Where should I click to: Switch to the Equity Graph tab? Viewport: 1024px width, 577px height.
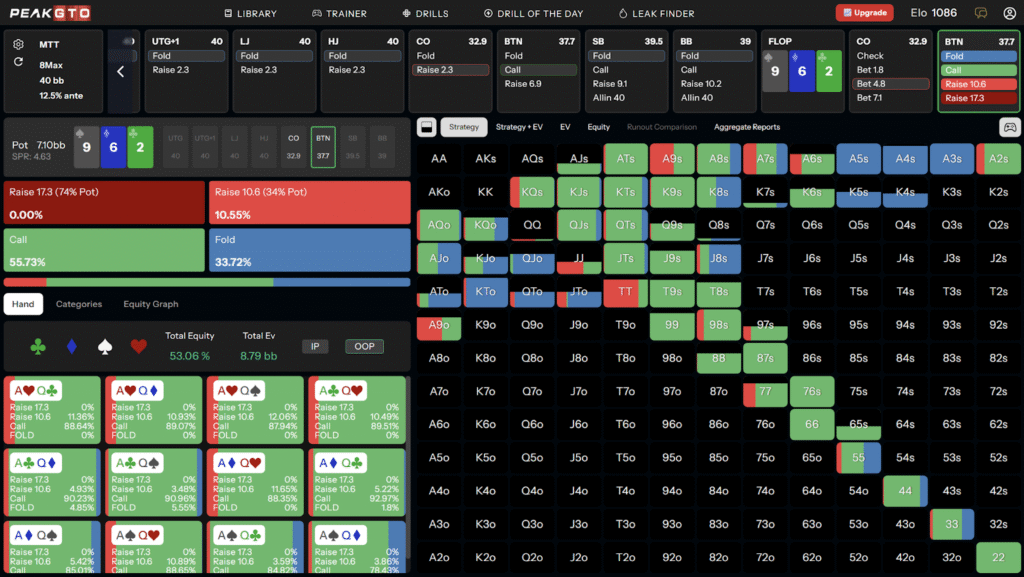click(150, 304)
